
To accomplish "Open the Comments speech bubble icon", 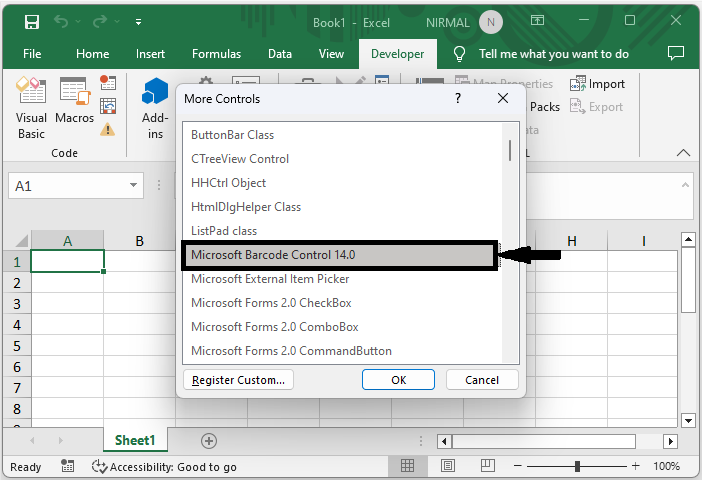I will coord(676,53).
